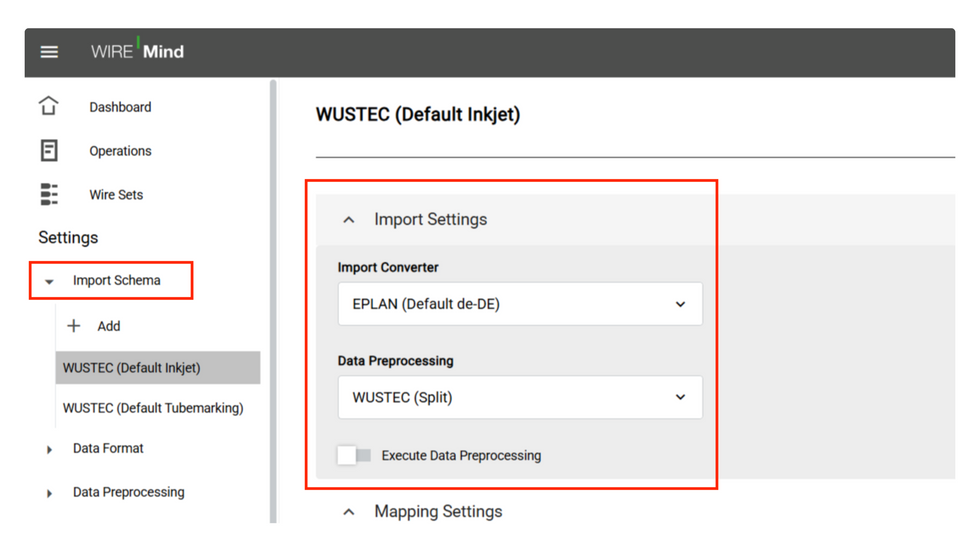Screen dimensions: 980x551
Task: Click the Operations document icon
Action: [49, 151]
